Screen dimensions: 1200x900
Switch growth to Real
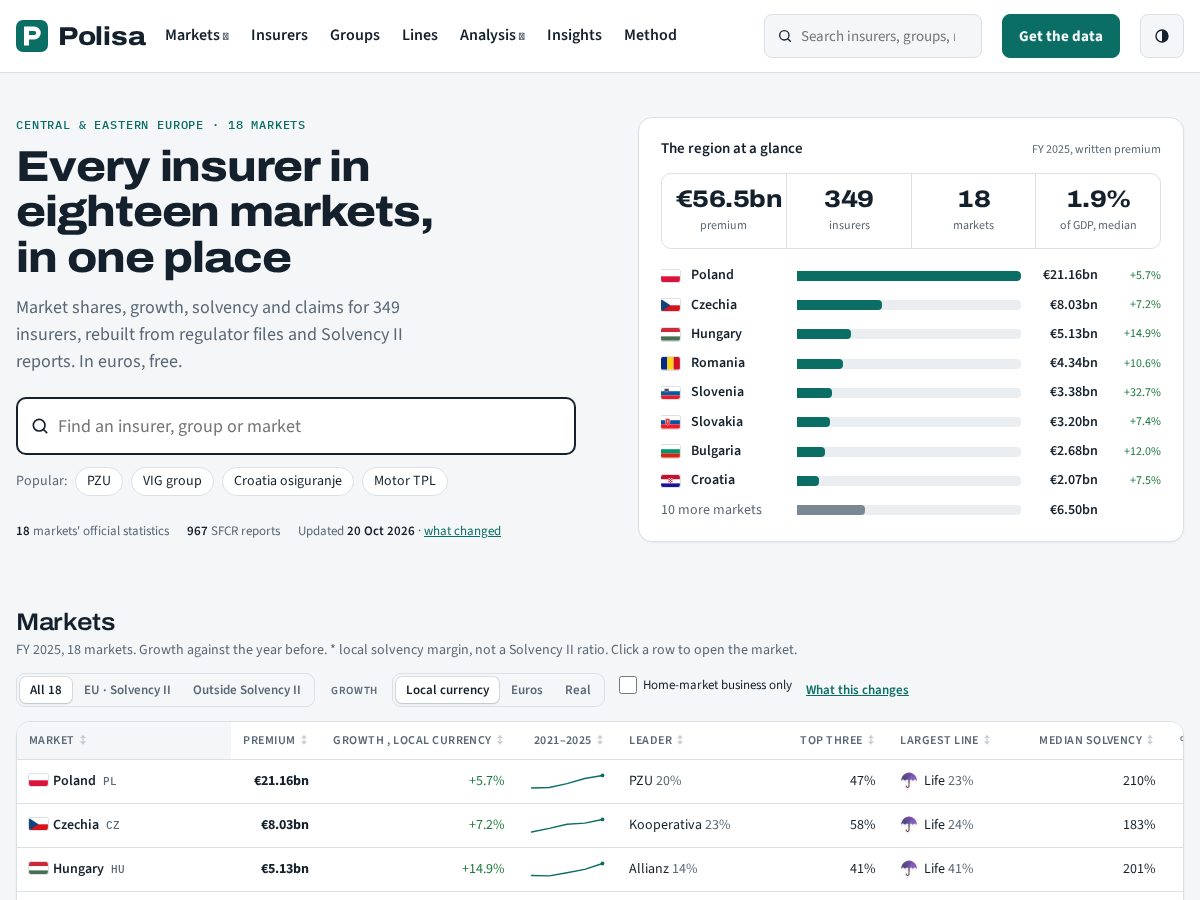coord(578,690)
